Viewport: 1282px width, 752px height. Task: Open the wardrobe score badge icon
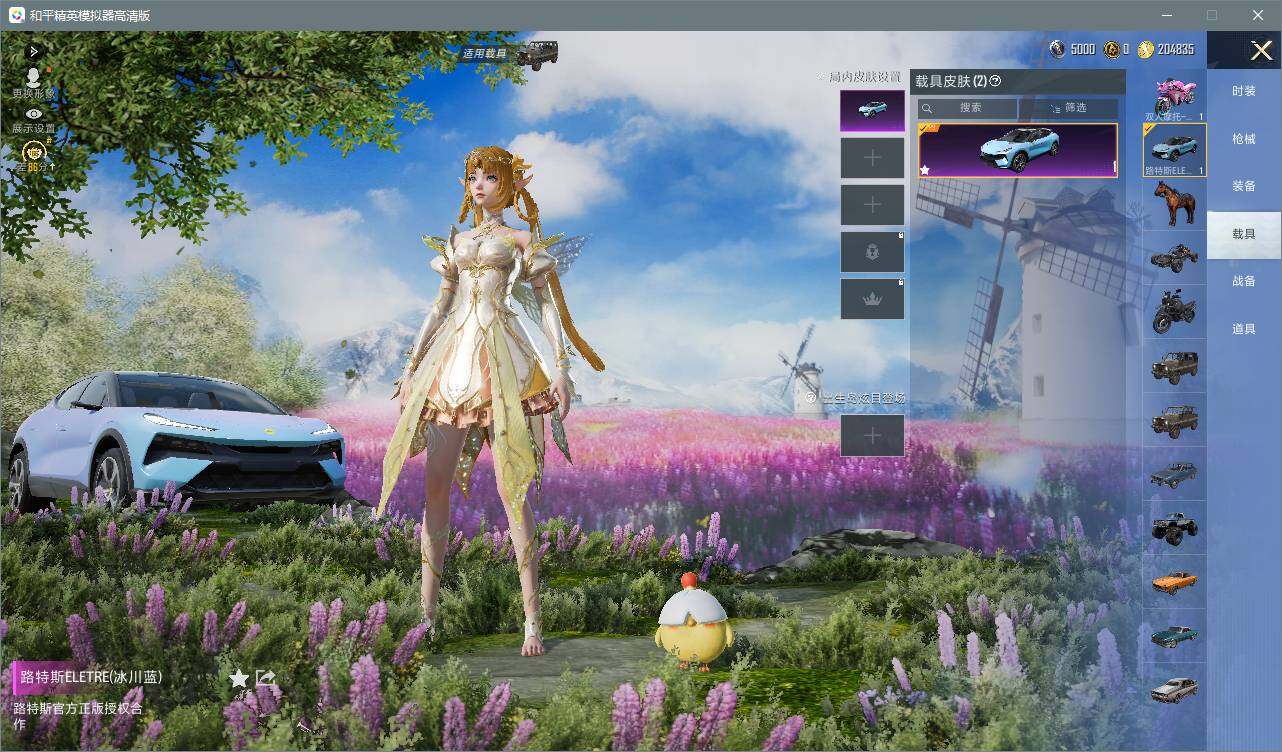click(x=34, y=156)
